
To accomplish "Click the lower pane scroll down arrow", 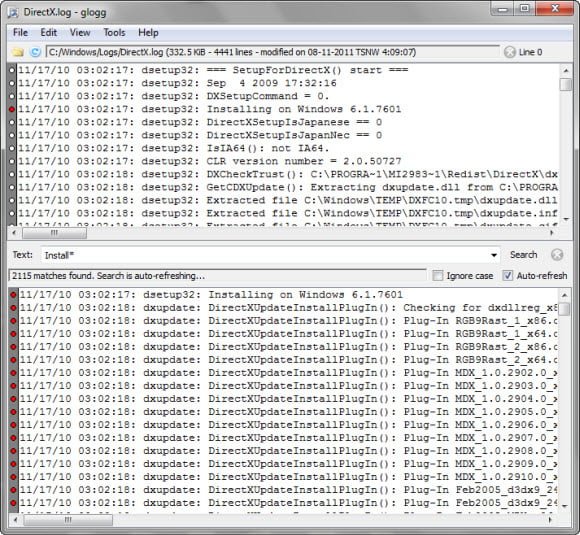I will pos(564,506).
